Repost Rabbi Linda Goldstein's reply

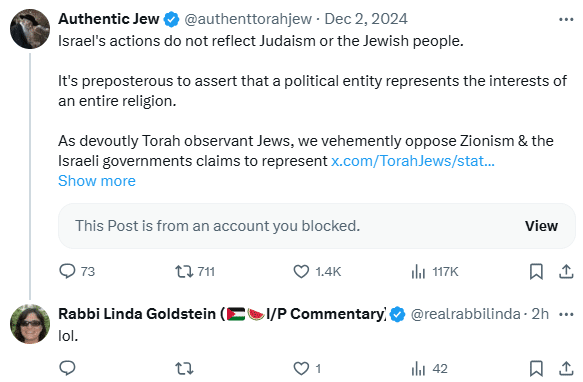tap(184, 369)
